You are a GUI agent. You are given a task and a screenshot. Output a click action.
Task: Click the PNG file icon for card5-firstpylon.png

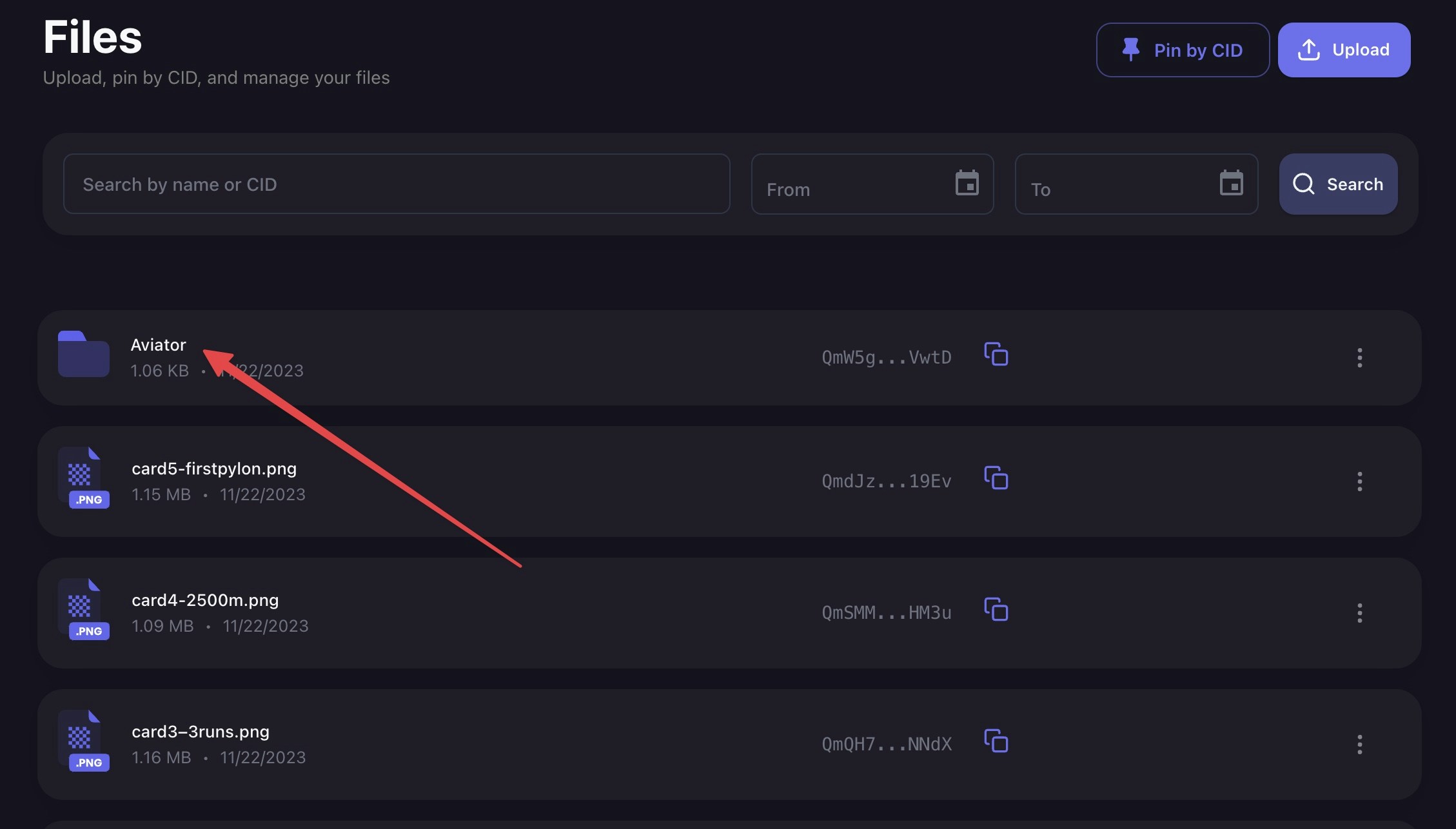pos(83,478)
